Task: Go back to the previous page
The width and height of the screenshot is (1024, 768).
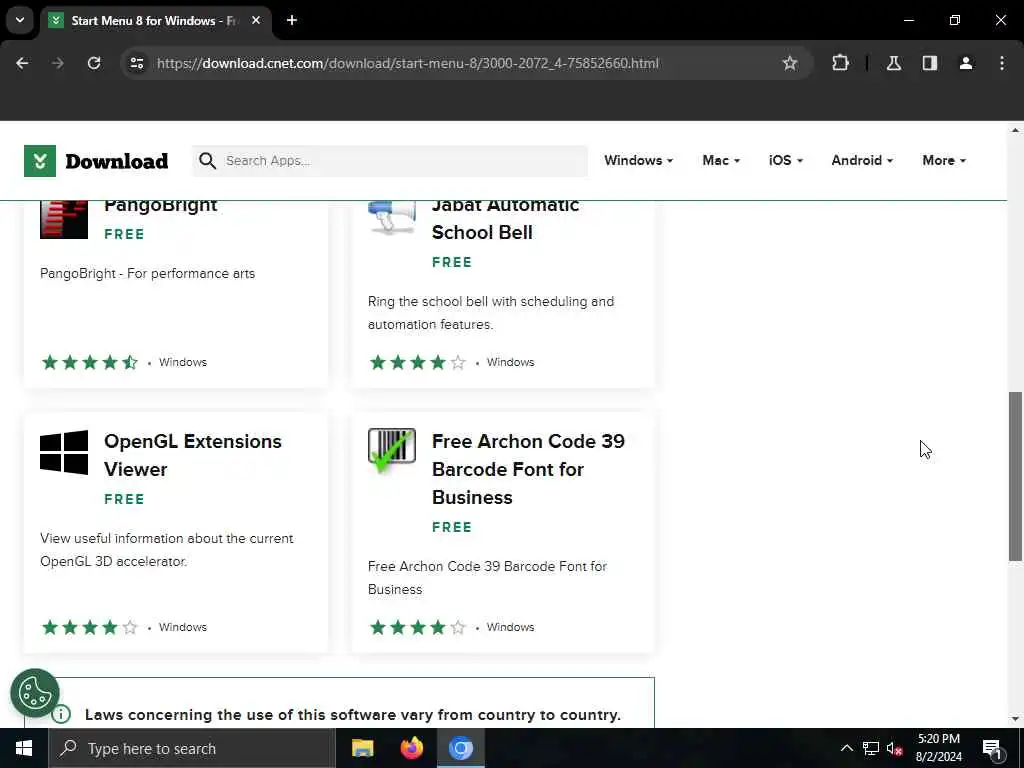Action: click(22, 63)
